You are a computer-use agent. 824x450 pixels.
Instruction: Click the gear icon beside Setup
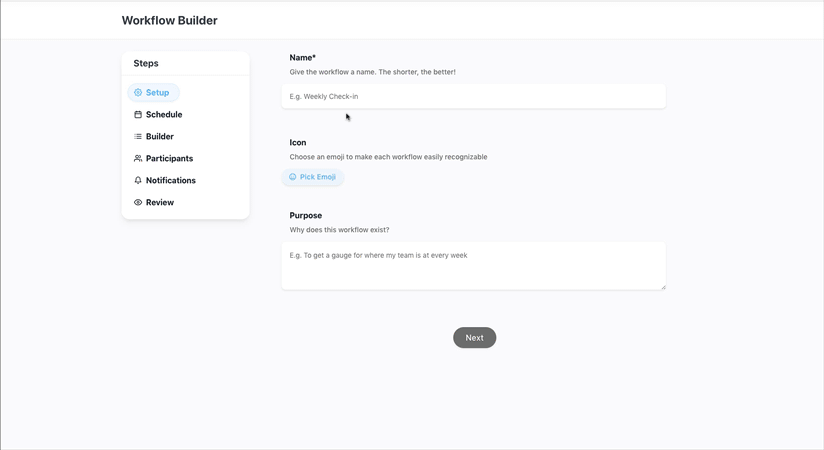point(138,93)
